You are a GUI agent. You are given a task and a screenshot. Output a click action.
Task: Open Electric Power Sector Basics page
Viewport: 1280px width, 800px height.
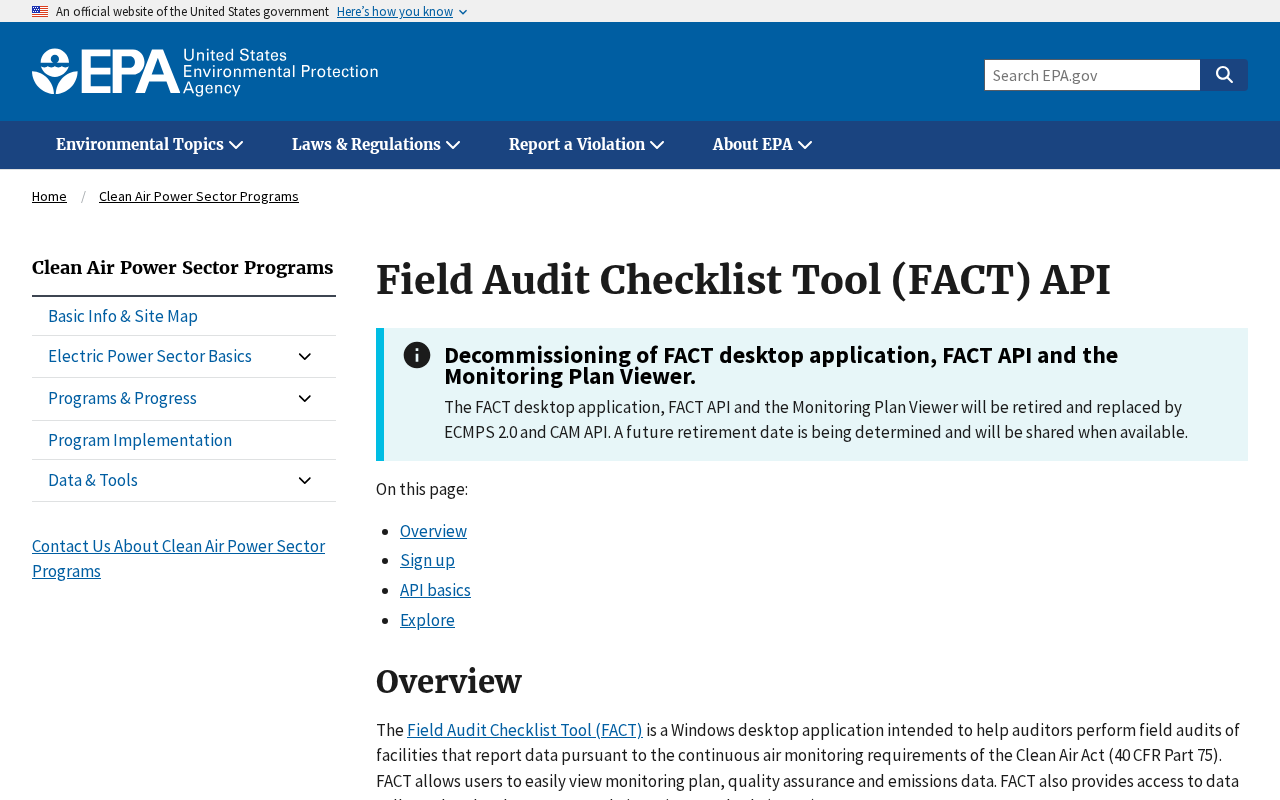(x=150, y=356)
